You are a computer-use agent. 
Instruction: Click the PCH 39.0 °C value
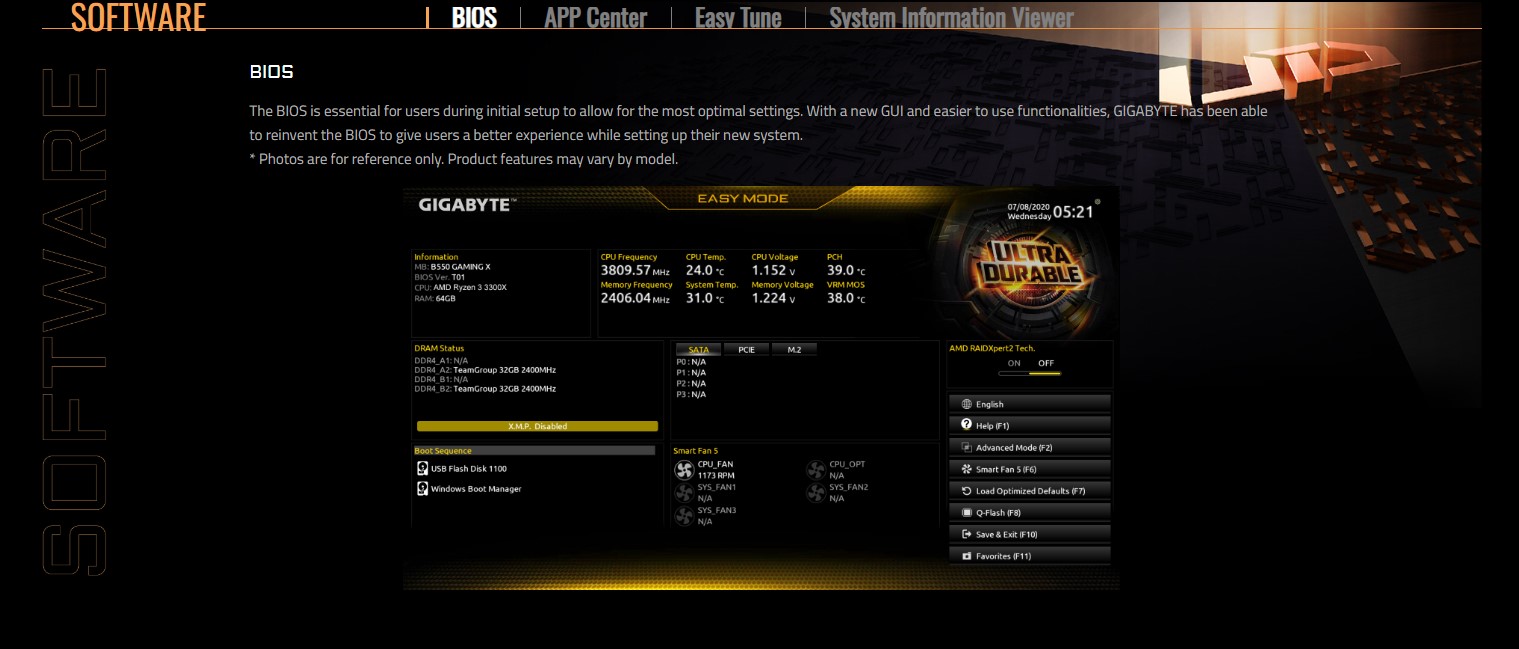(x=846, y=270)
